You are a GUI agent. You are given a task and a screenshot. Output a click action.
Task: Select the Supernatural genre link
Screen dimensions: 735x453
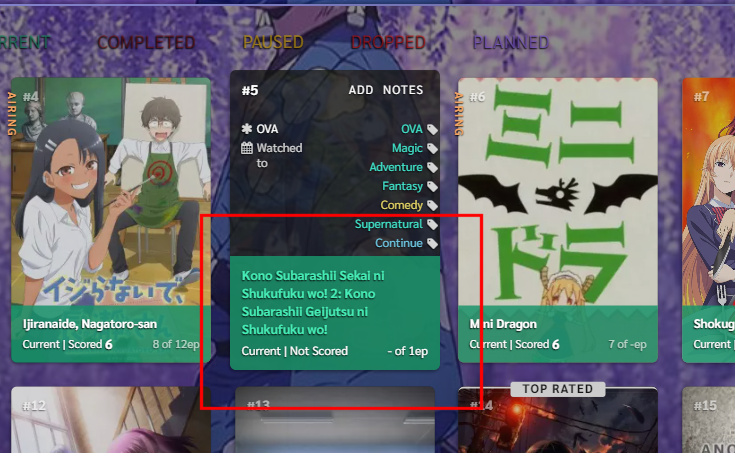[x=388, y=224]
